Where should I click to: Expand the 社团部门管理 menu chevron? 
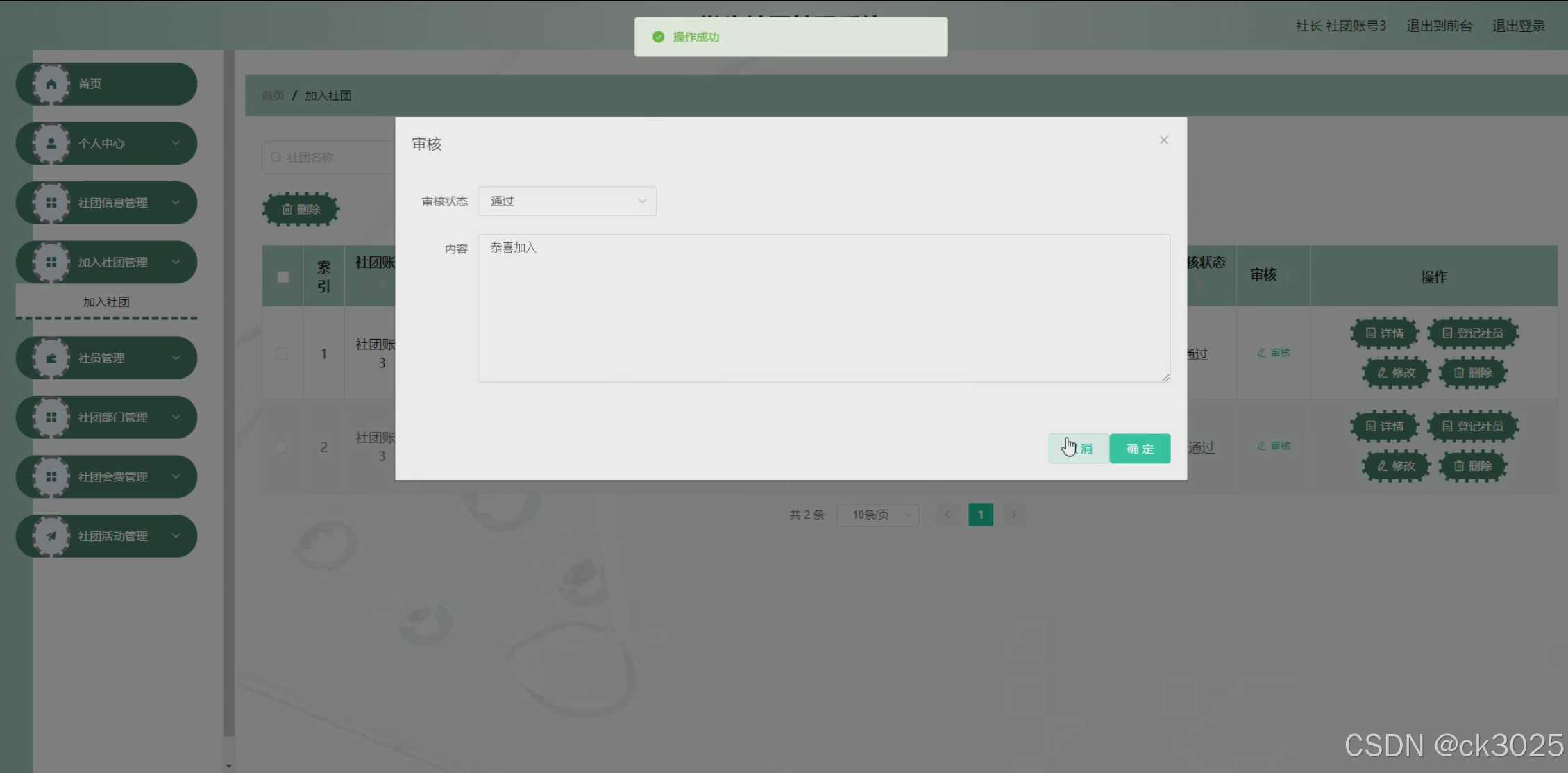176,417
